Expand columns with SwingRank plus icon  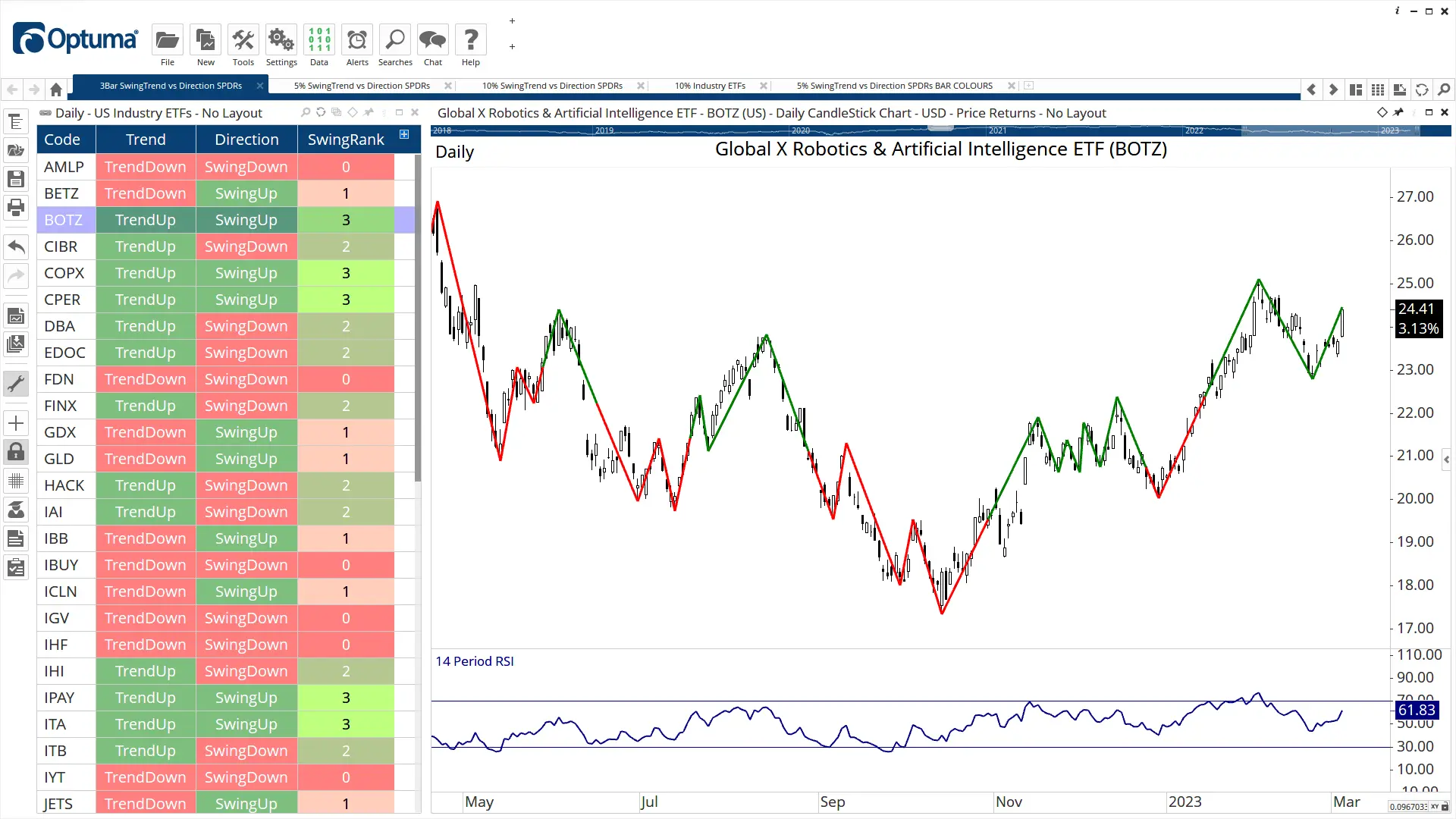click(404, 134)
